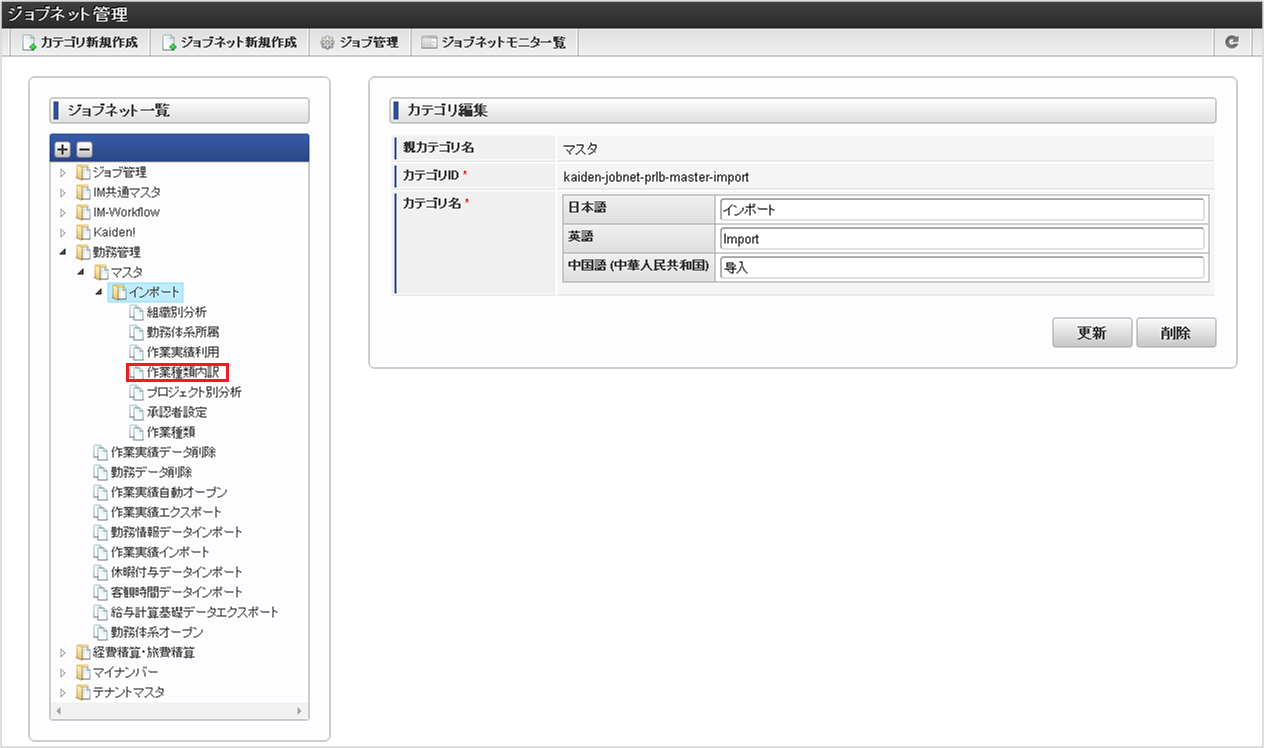The width and height of the screenshot is (1264, 748).
Task: Open ジョブネットモニター一覧 from the toolbar
Action: [494, 42]
